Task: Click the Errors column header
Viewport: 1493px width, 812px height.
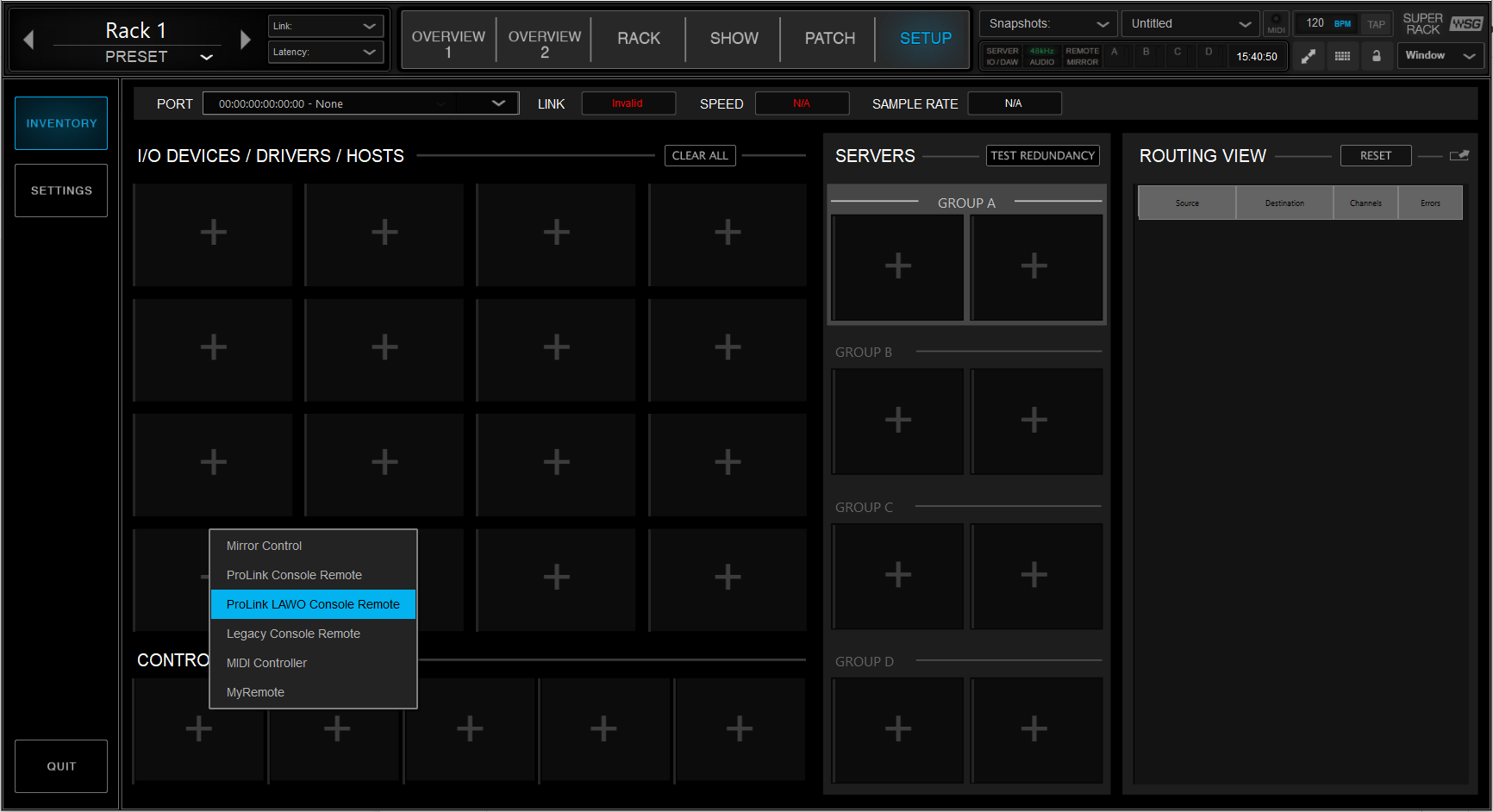Action: pos(1430,203)
